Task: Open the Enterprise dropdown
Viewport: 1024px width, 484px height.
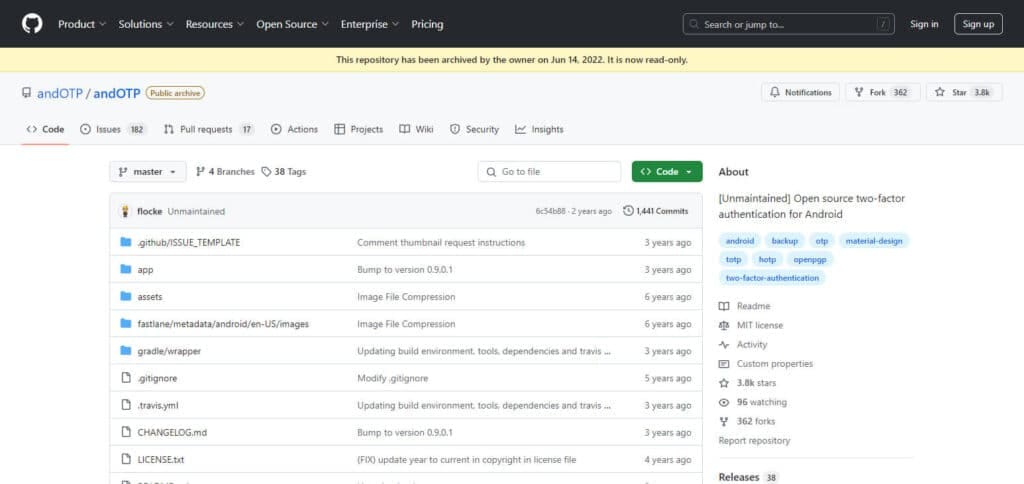Action: click(x=370, y=24)
